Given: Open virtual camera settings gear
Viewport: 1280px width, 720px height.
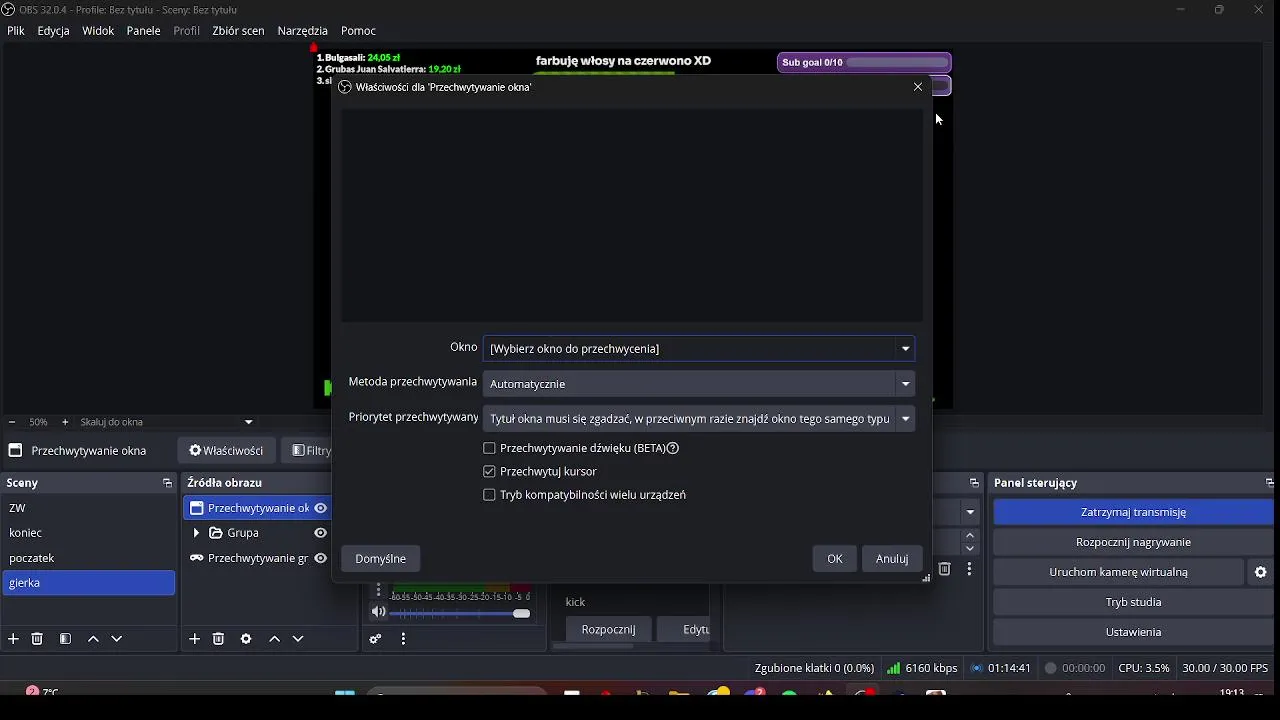Looking at the screenshot, I should (x=1261, y=572).
